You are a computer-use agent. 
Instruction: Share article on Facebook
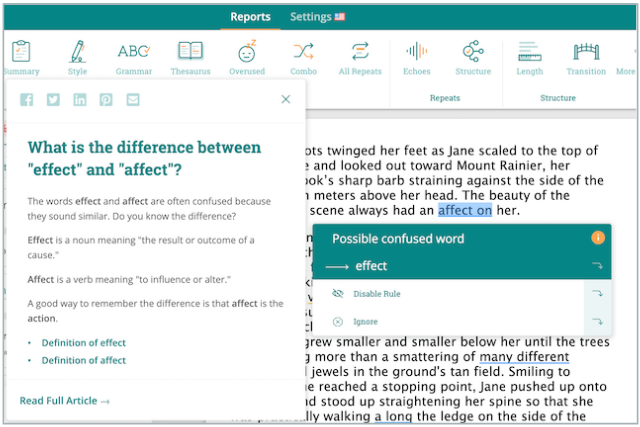click(x=27, y=100)
